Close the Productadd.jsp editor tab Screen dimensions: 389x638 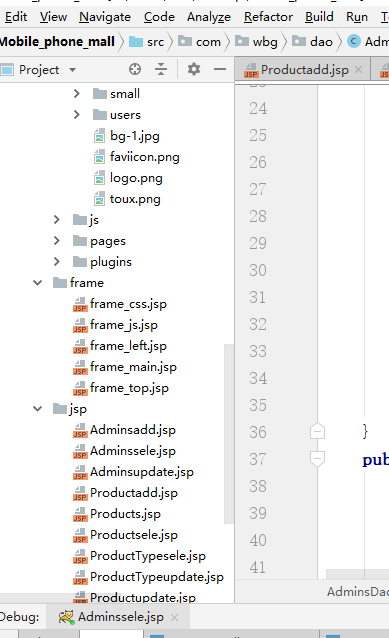point(358,70)
